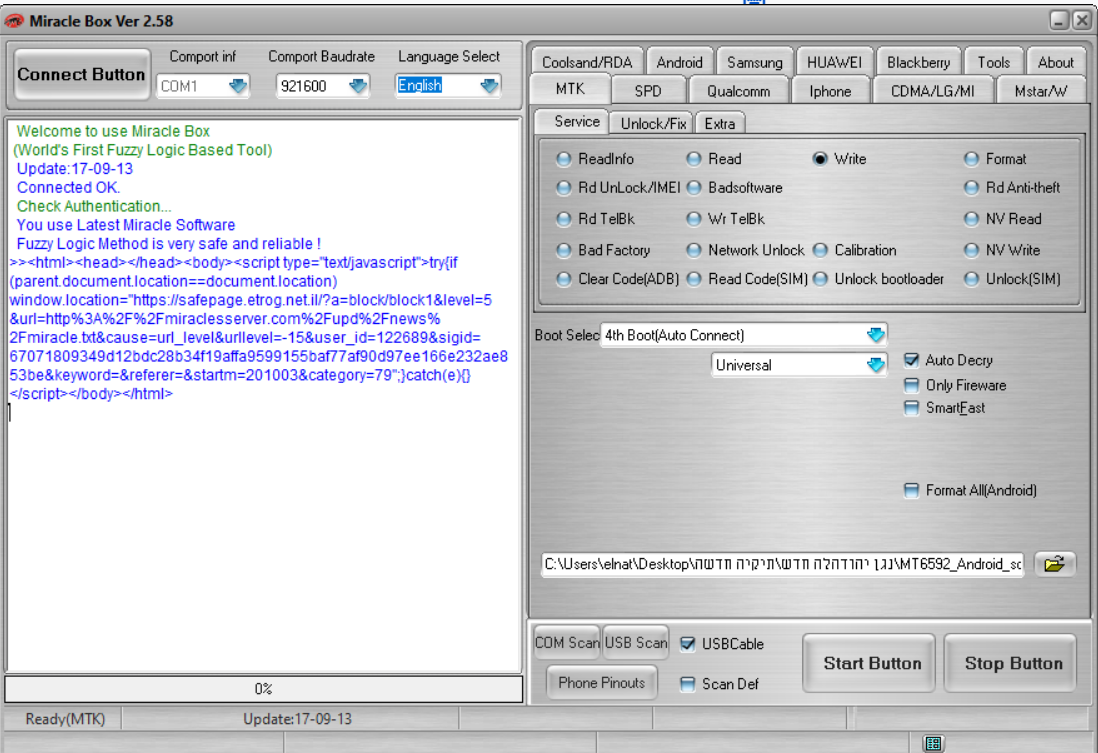Switch to the Iphone tab
This screenshot has height=753, width=1098.
tap(830, 91)
